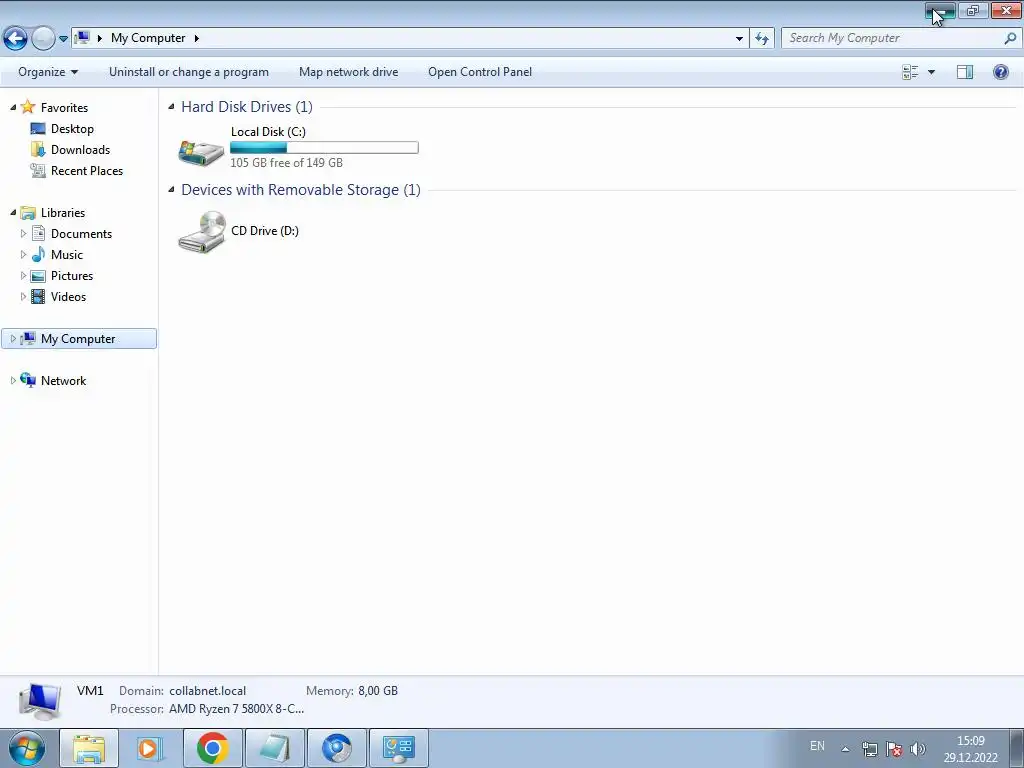This screenshot has height=768, width=1024.
Task: Collapse Devices with Removable Storage group
Action: 171,189
